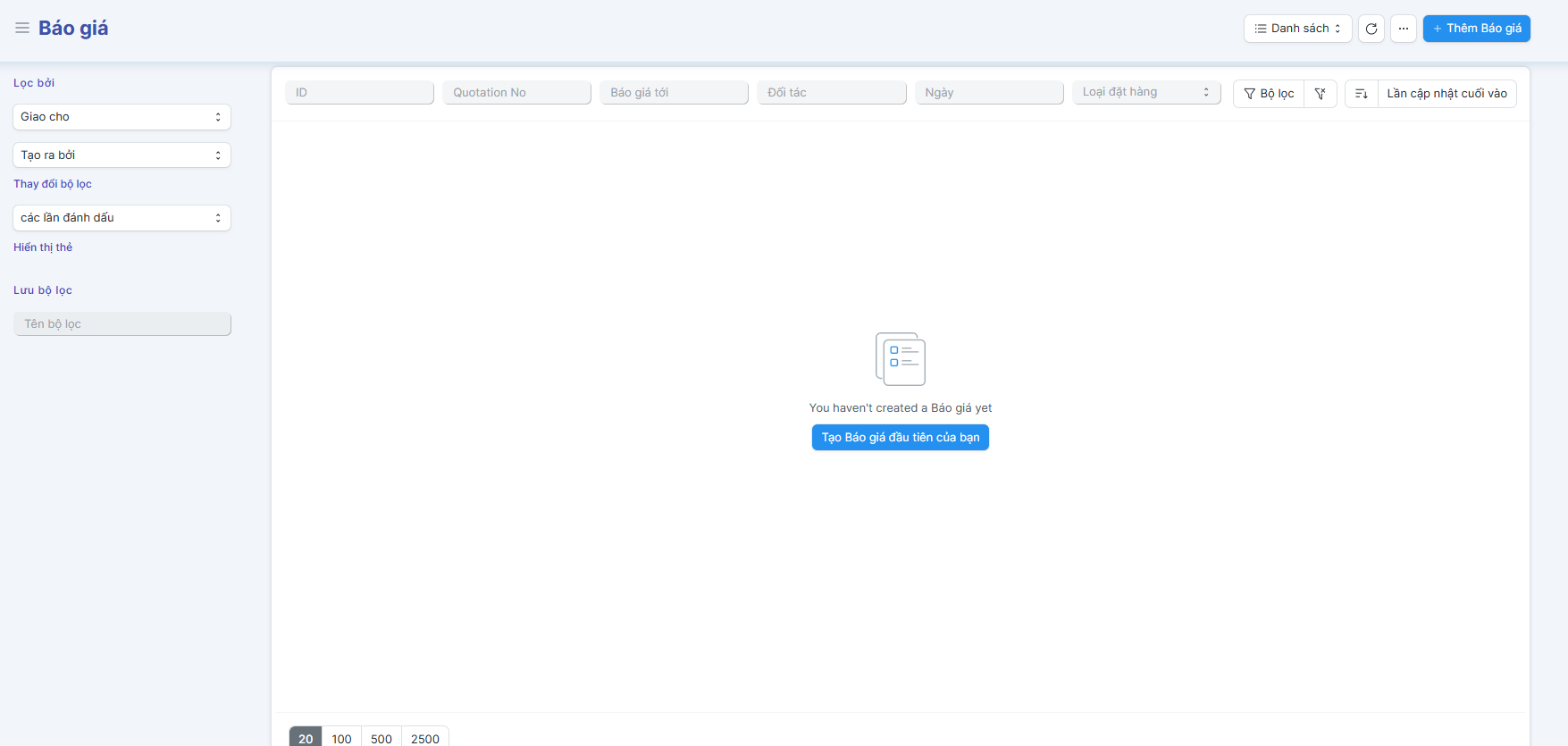Open the Danh sách view switcher
Image resolution: width=1568 pixels, height=746 pixels.
click(1297, 29)
